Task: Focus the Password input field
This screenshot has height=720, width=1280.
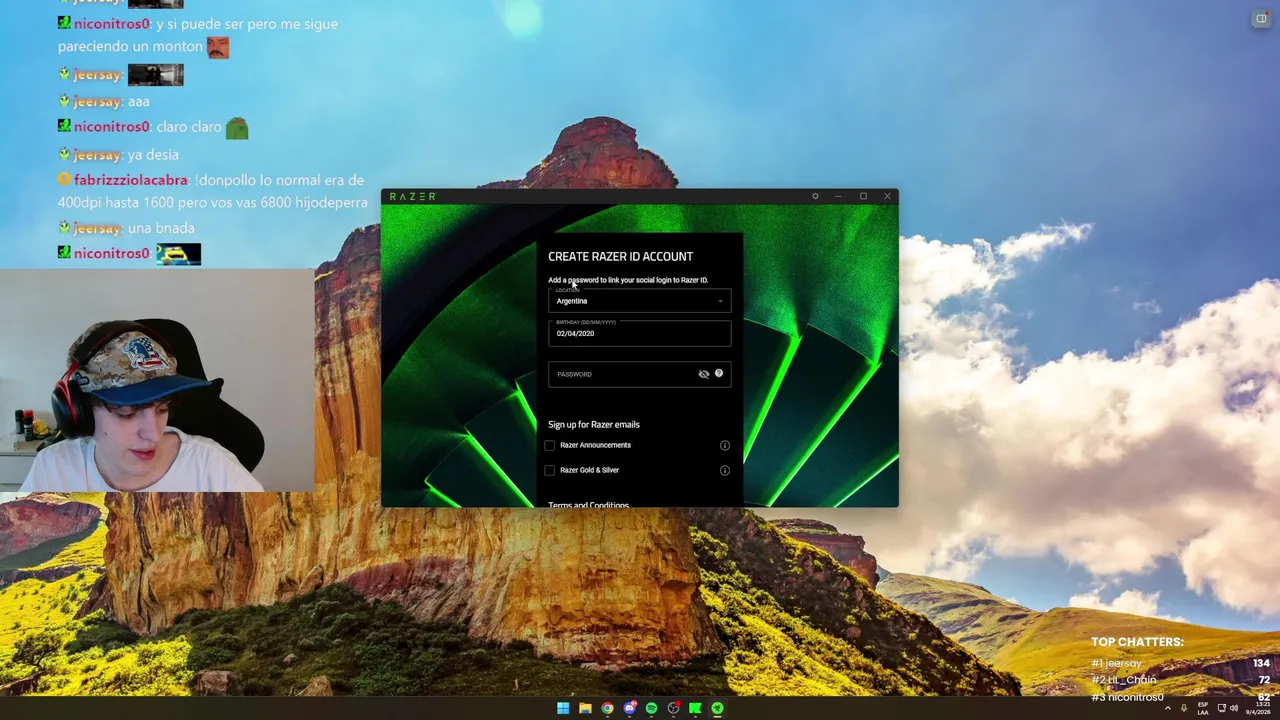Action: pos(640,374)
